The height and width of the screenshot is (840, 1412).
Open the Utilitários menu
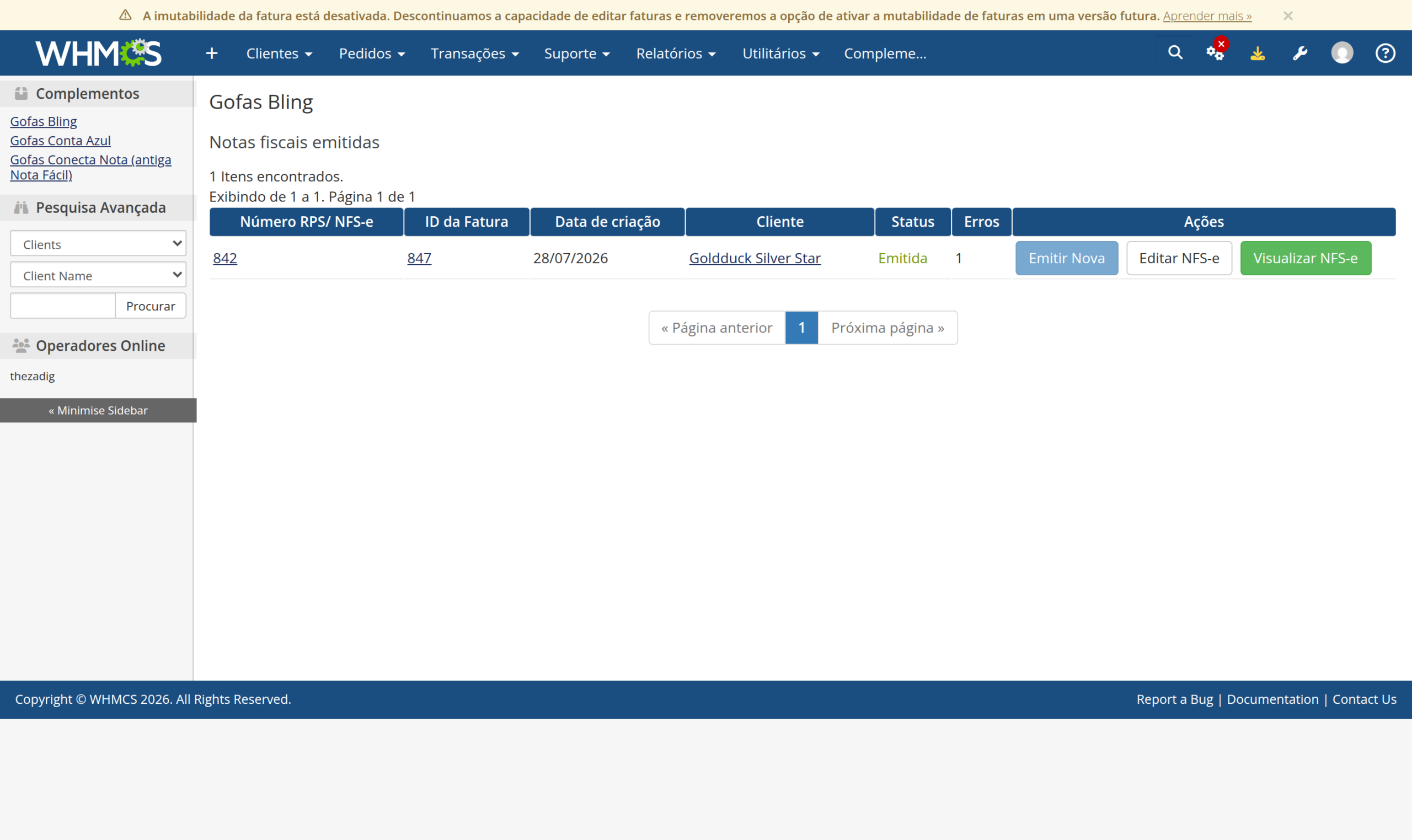(781, 53)
